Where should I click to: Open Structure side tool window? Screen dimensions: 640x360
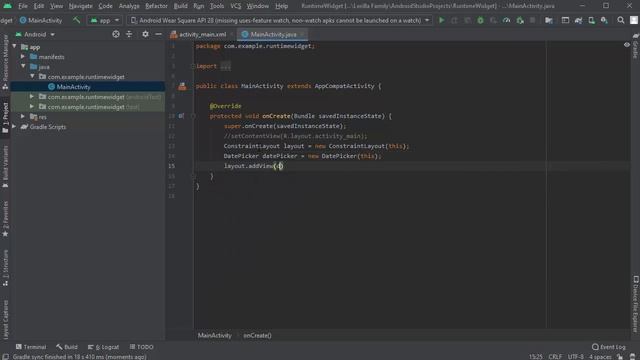(x=5, y=267)
